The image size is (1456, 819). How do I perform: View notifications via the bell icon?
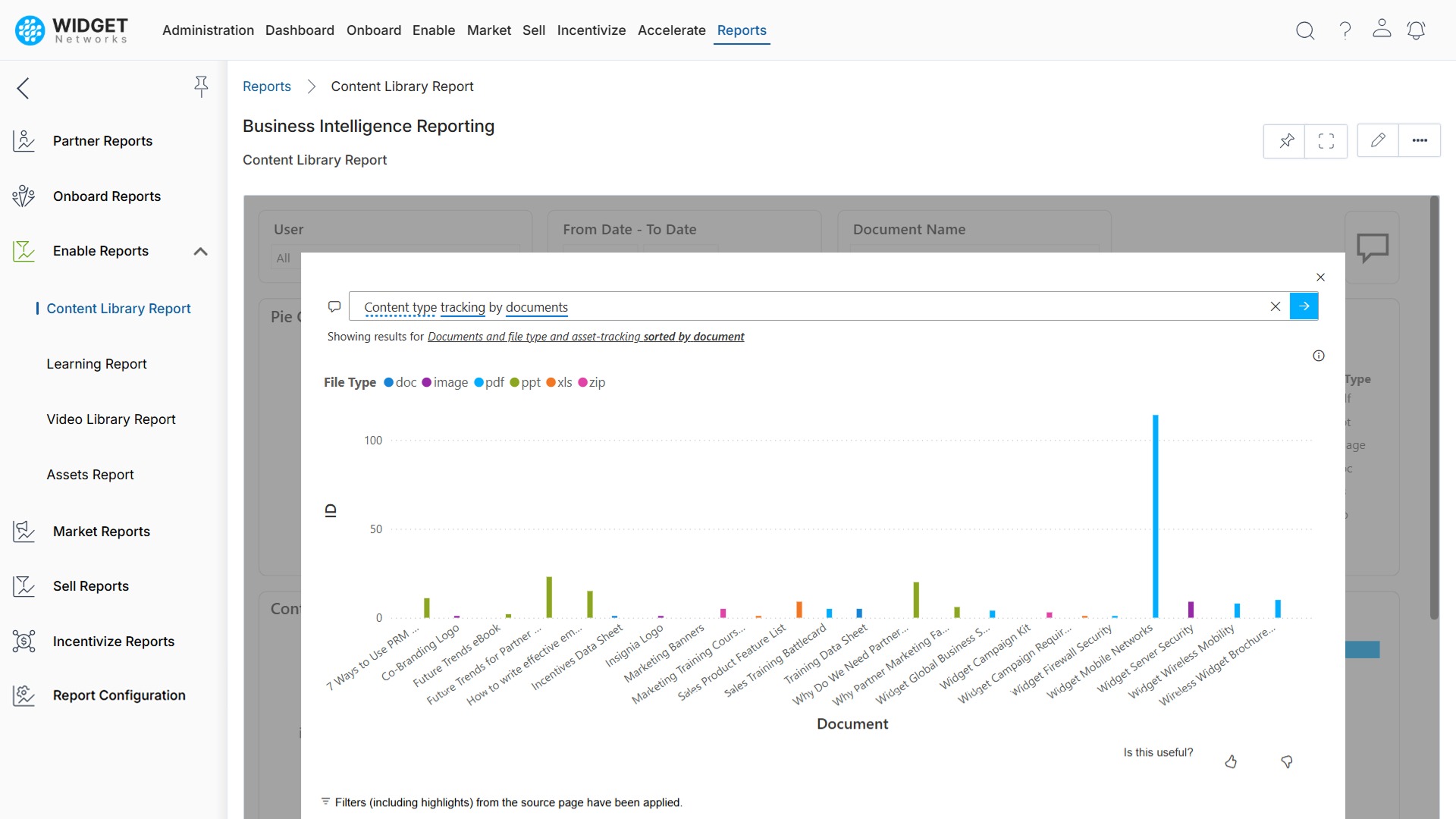click(1417, 30)
